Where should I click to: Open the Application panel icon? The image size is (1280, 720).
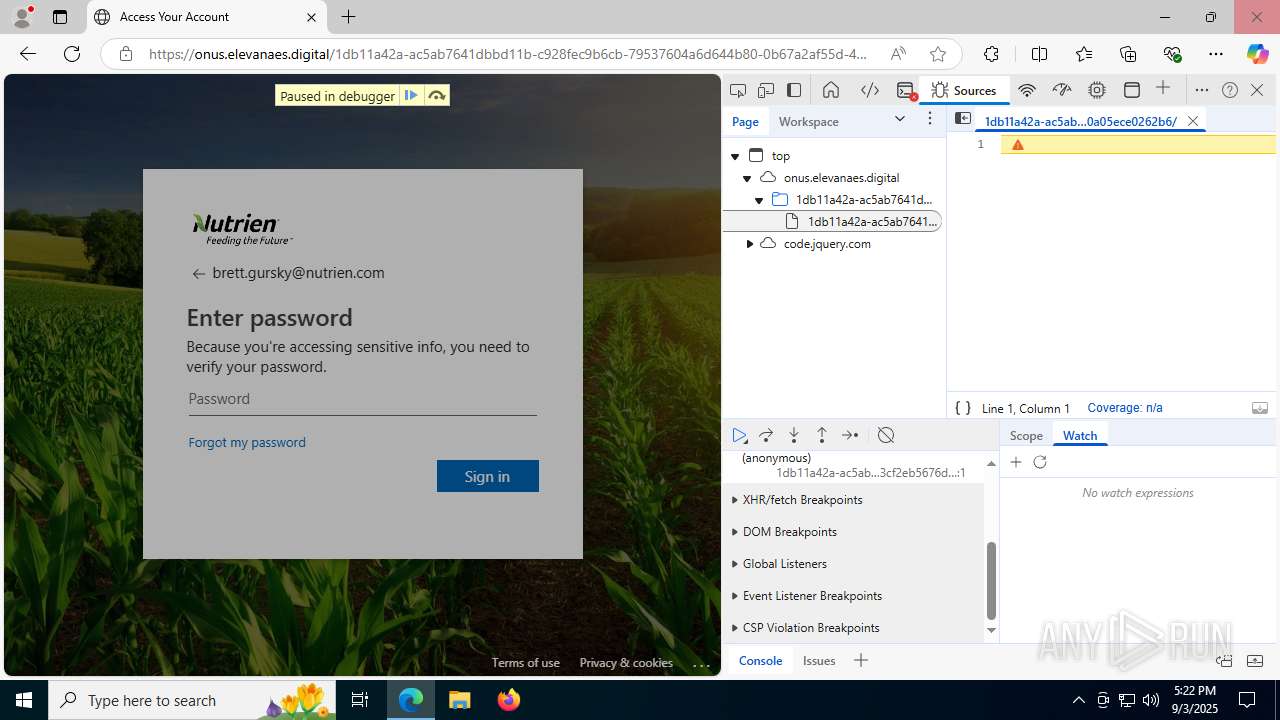[1132, 90]
